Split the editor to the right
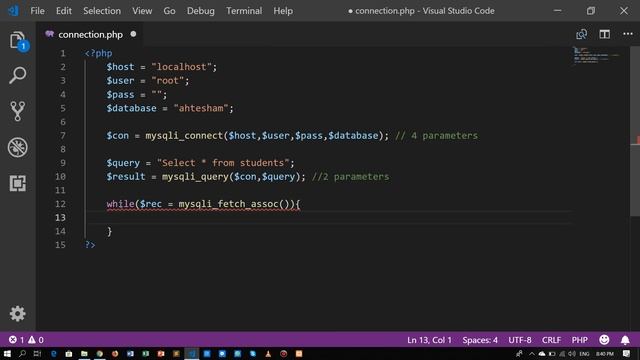This screenshot has width=640, height=360. coord(604,34)
